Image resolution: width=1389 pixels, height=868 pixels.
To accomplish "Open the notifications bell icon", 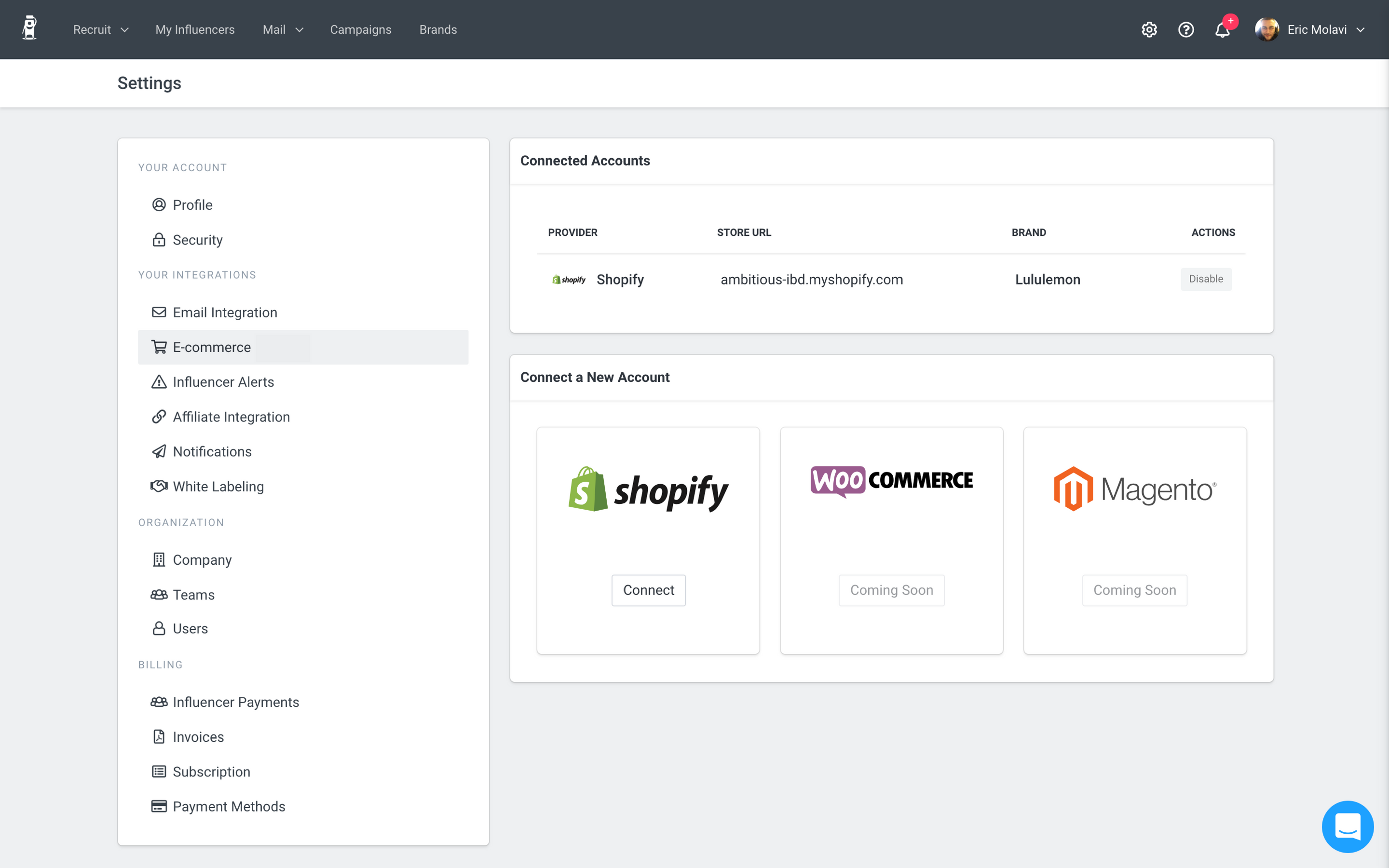I will [1223, 30].
